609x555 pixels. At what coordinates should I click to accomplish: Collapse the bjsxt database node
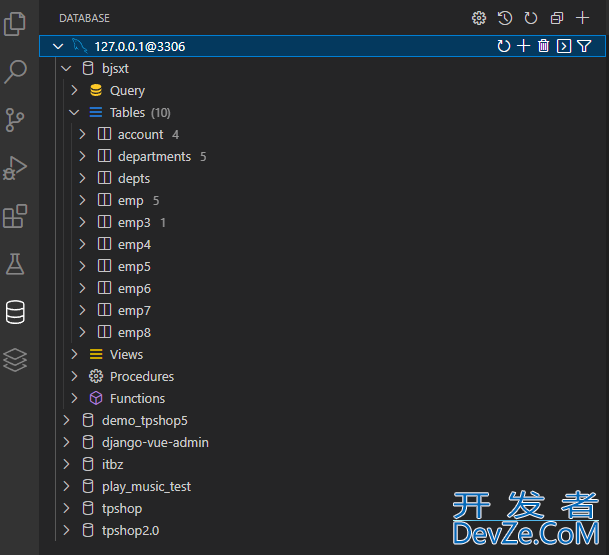coord(66,68)
